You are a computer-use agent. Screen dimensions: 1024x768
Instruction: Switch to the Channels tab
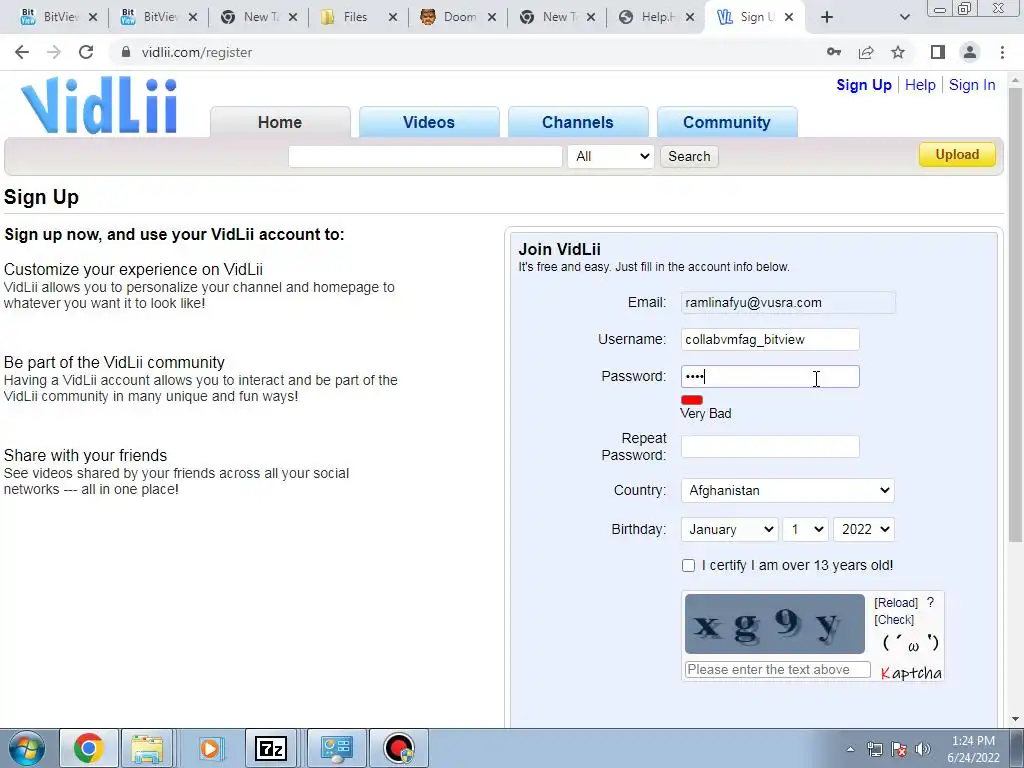click(x=577, y=122)
